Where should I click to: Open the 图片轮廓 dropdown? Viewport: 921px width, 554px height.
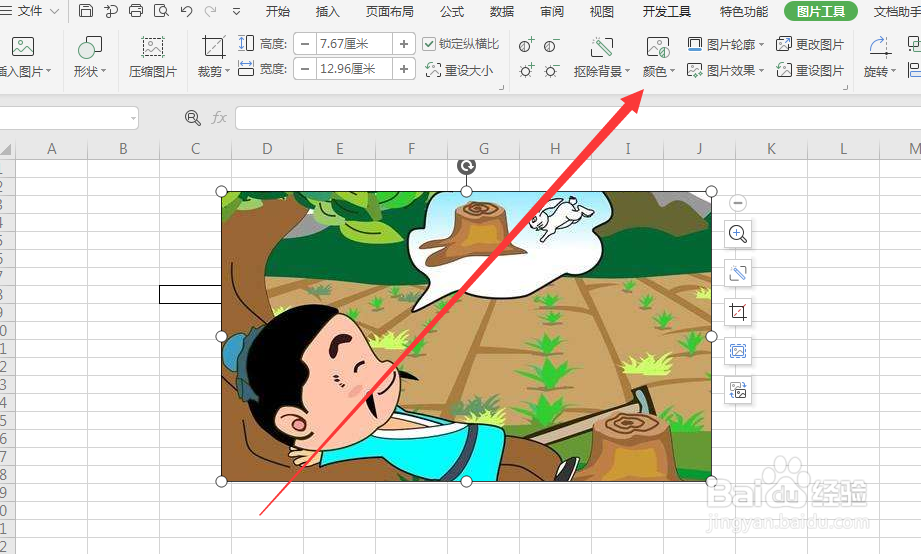point(725,44)
